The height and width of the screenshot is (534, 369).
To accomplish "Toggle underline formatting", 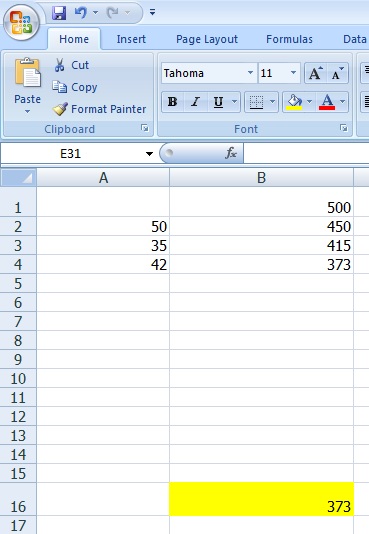I will click(x=218, y=101).
